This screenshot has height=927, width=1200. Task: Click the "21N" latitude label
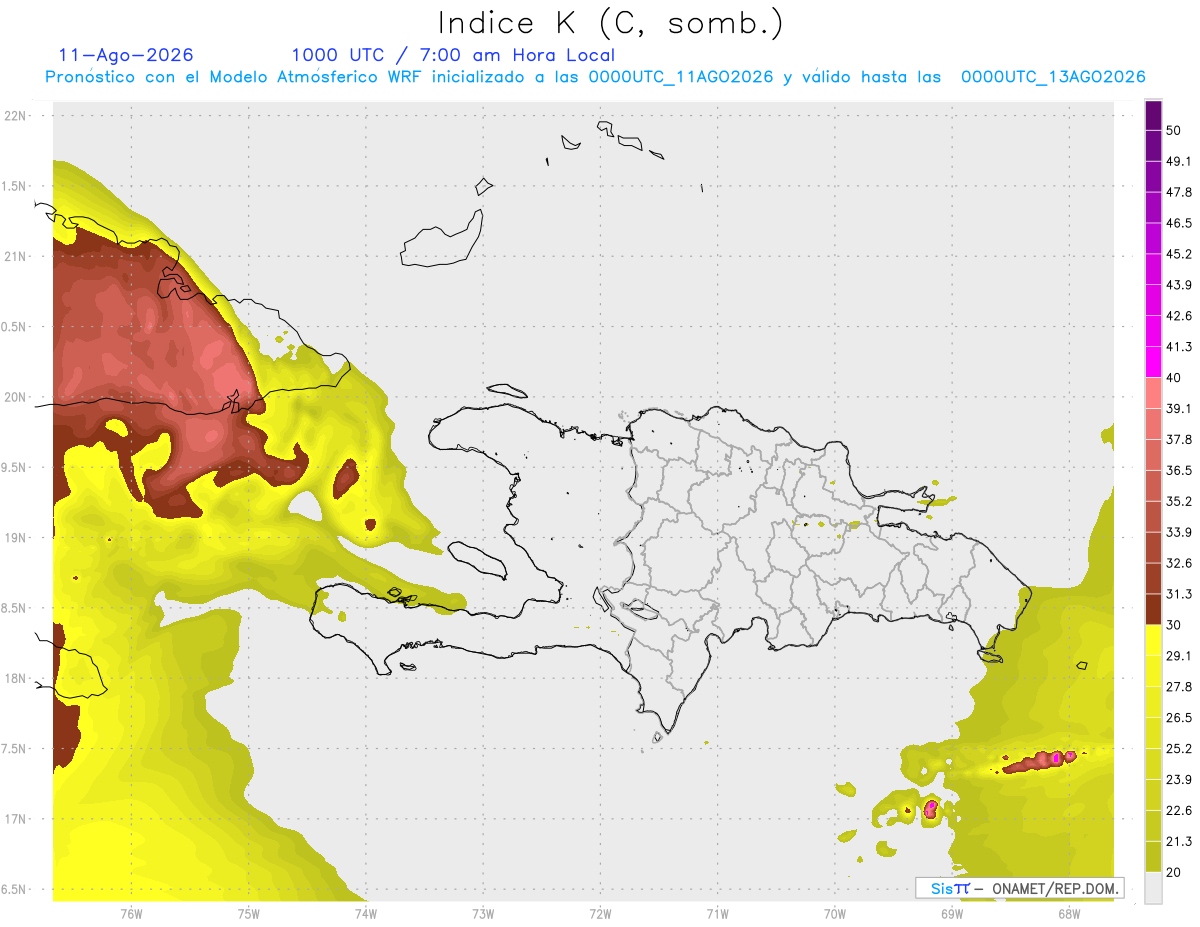(17, 256)
